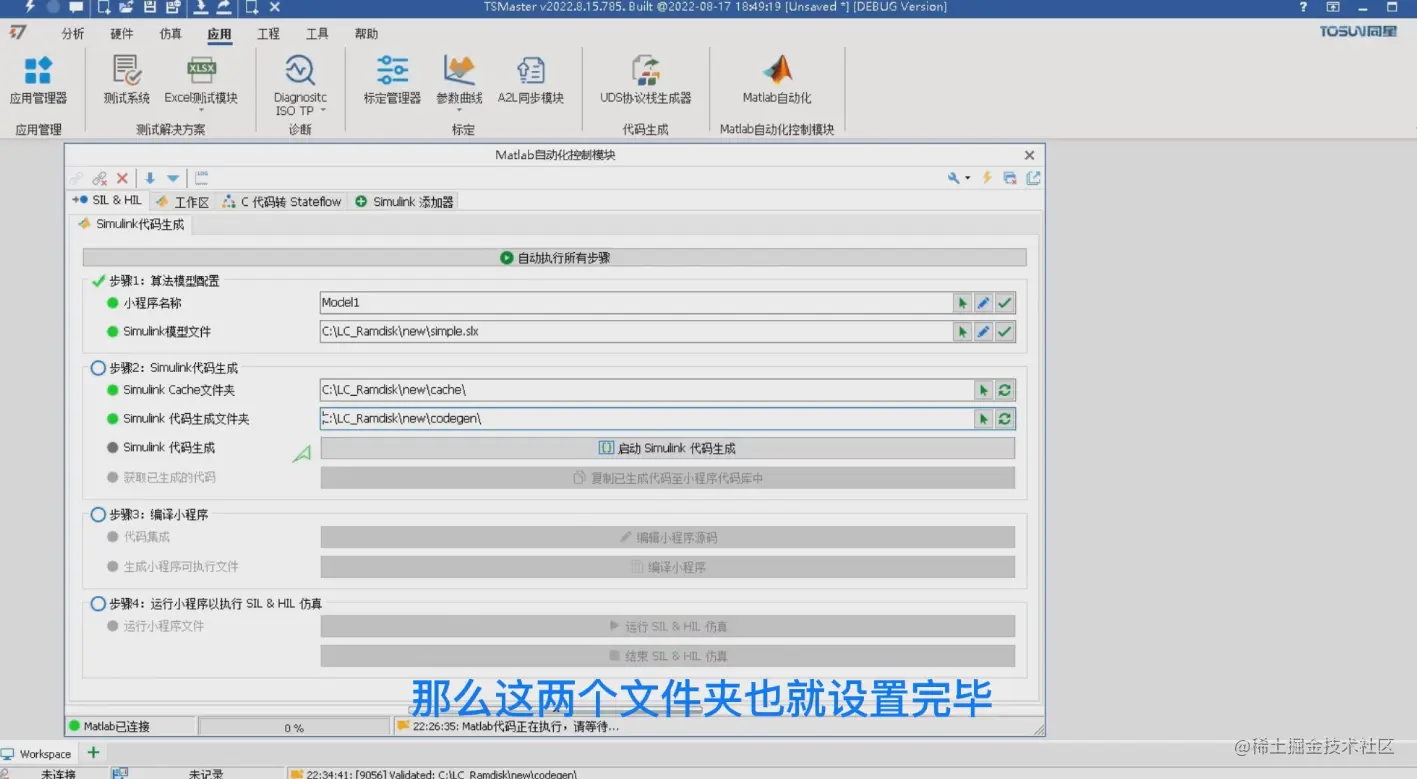1417x779 pixels.
Task: Click the 步骤1 算法模型配置 checkmark
Action: (x=98, y=281)
